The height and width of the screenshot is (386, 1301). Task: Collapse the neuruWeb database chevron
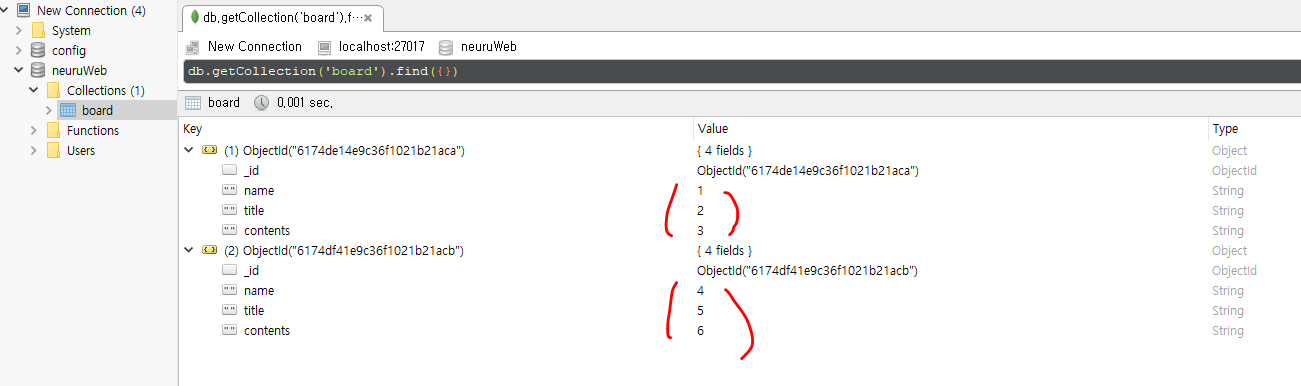pos(19,71)
